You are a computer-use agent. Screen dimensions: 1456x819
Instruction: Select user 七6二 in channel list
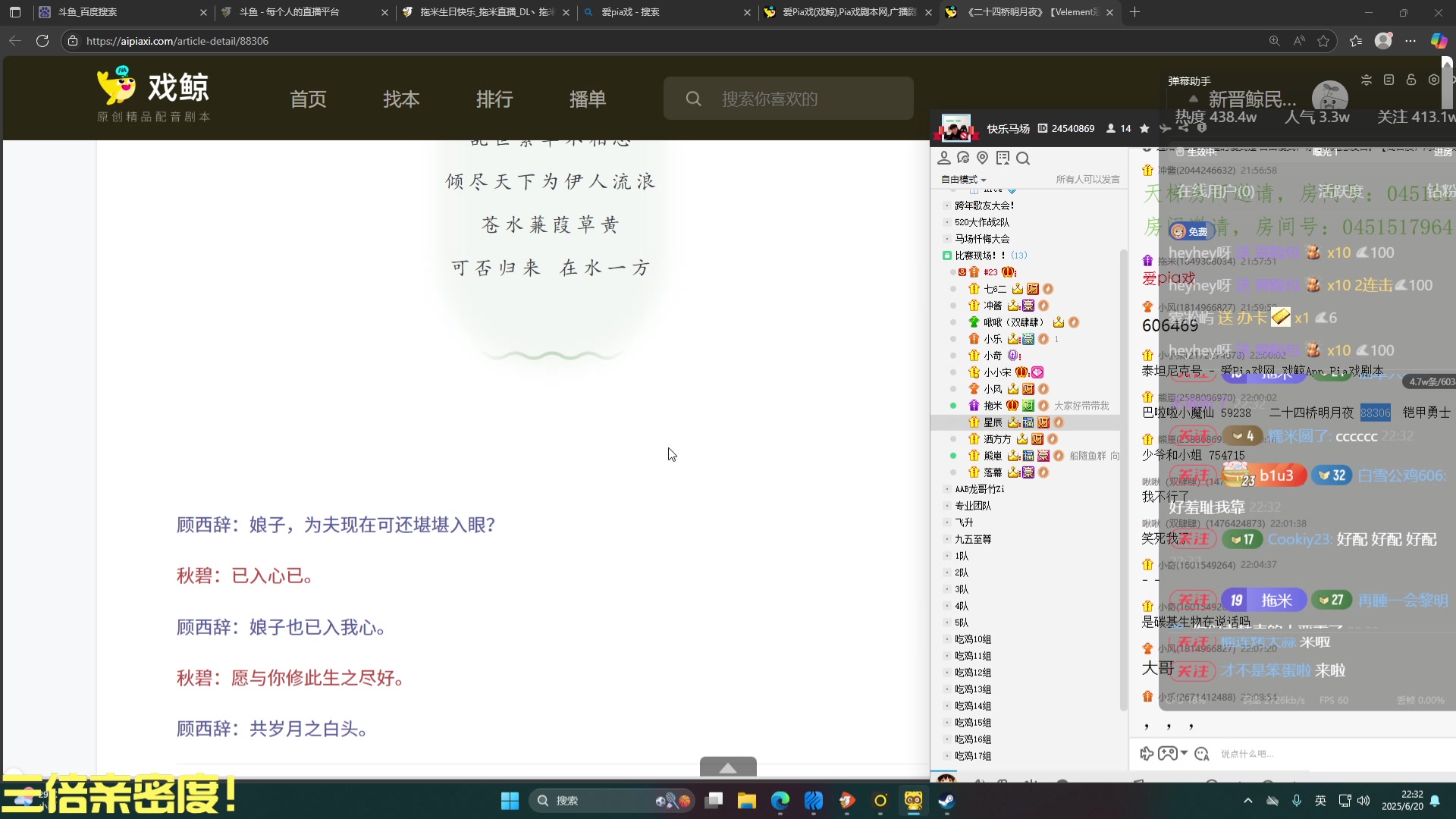pos(995,289)
